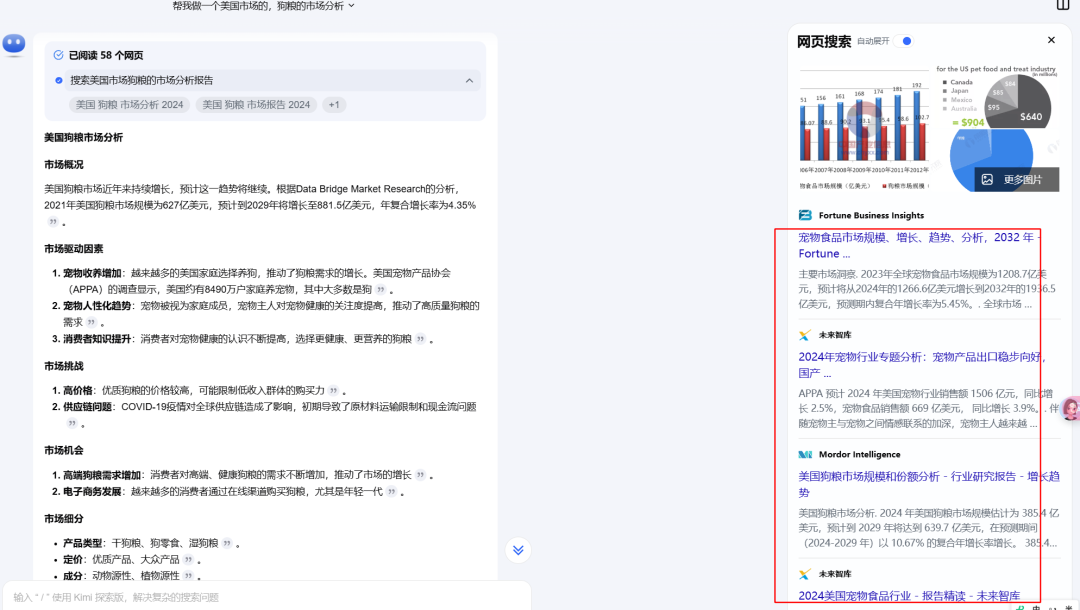Image resolution: width=1080 pixels, height=610 pixels.
Task: Turn off the 自动展开 toggle
Action: (x=904, y=41)
